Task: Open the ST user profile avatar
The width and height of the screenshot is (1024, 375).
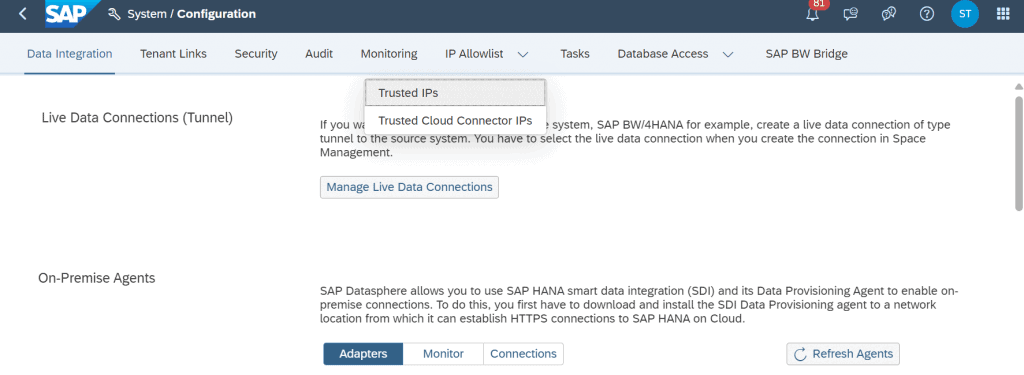Action: (965, 14)
